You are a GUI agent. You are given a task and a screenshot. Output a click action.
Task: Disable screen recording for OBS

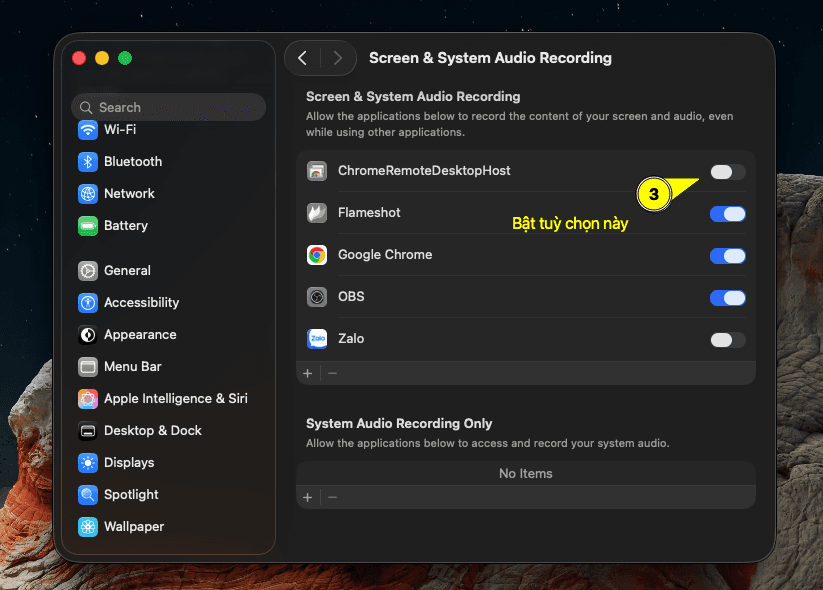pyautogui.click(x=727, y=297)
